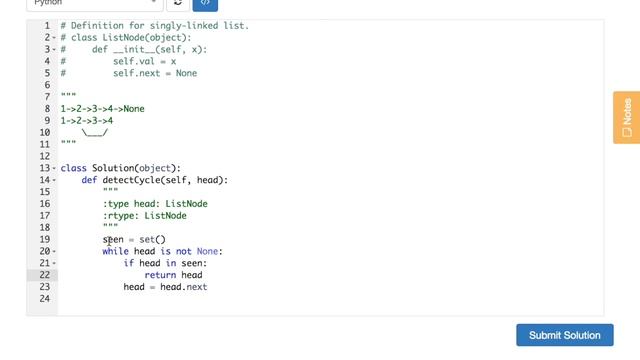Click the reset code refresh icon
The height and width of the screenshot is (360, 640).
[x=178, y=3]
